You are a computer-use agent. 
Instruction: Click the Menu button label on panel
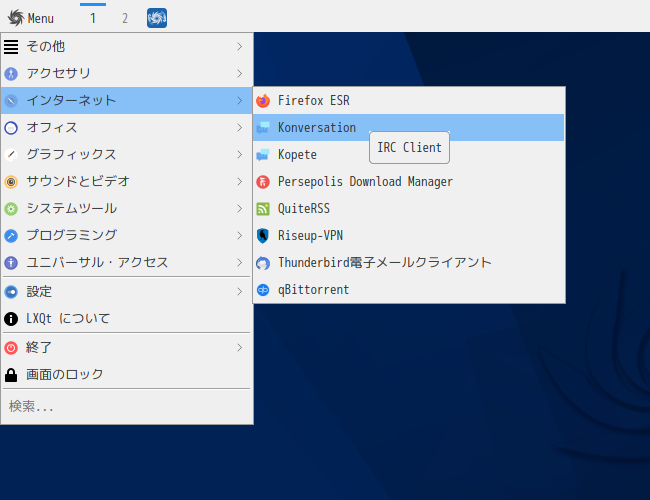coord(41,18)
